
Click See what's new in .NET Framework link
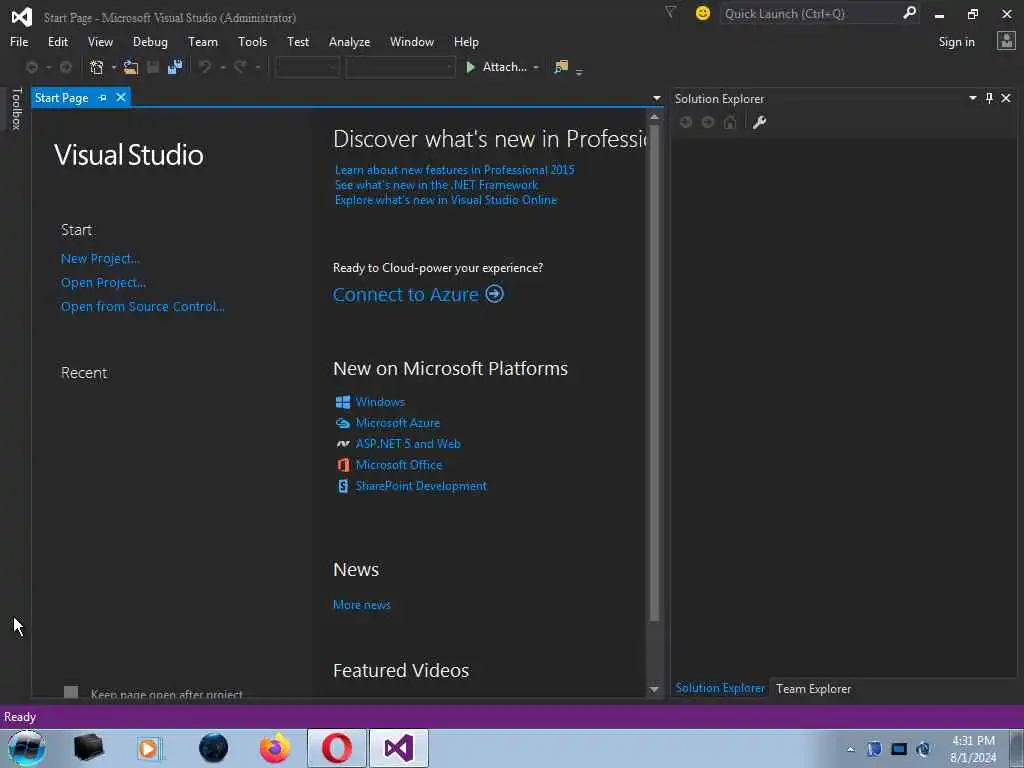click(436, 185)
